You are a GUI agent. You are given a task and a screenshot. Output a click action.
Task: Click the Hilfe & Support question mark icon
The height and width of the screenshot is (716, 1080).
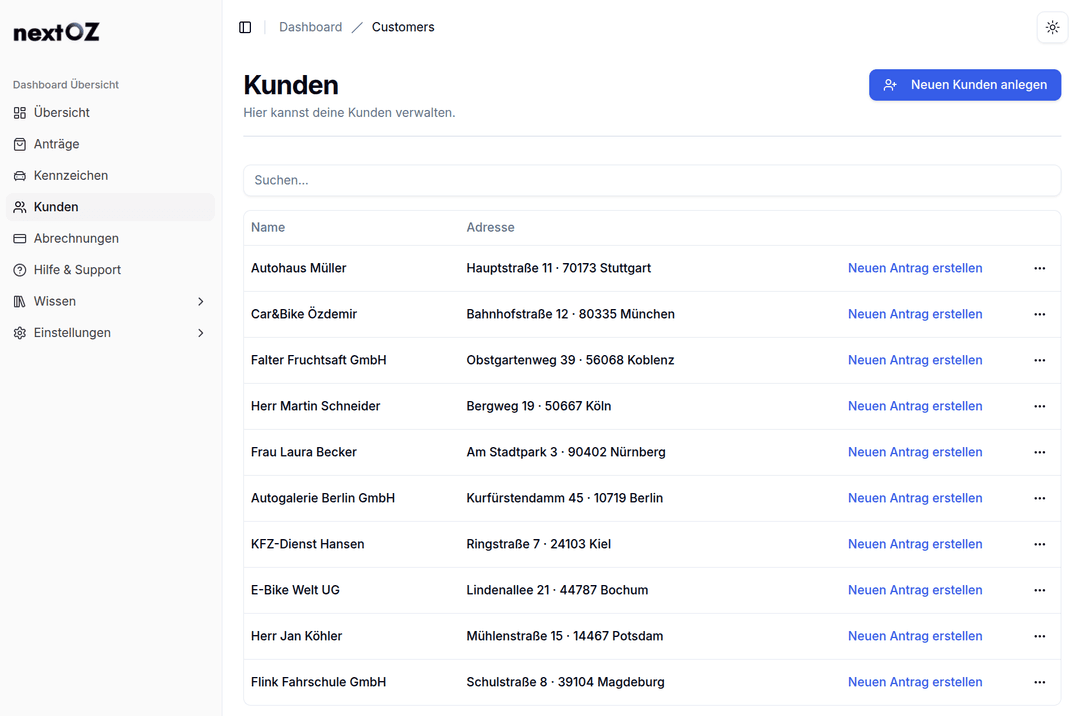pos(20,269)
